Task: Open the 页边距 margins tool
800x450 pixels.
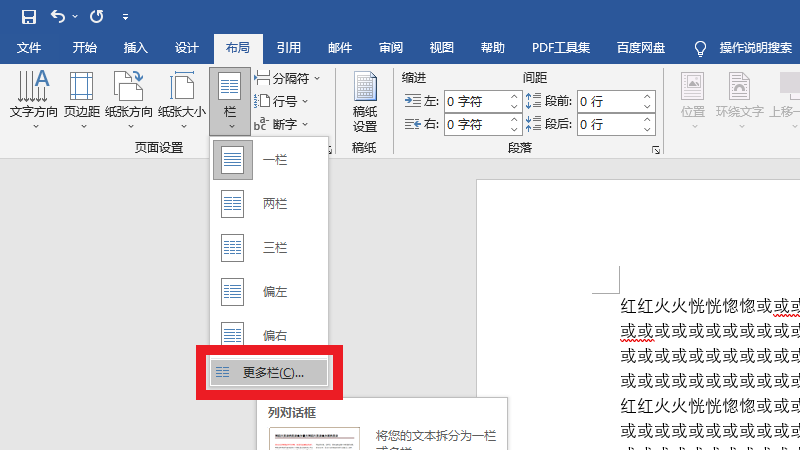Action: tap(82, 99)
